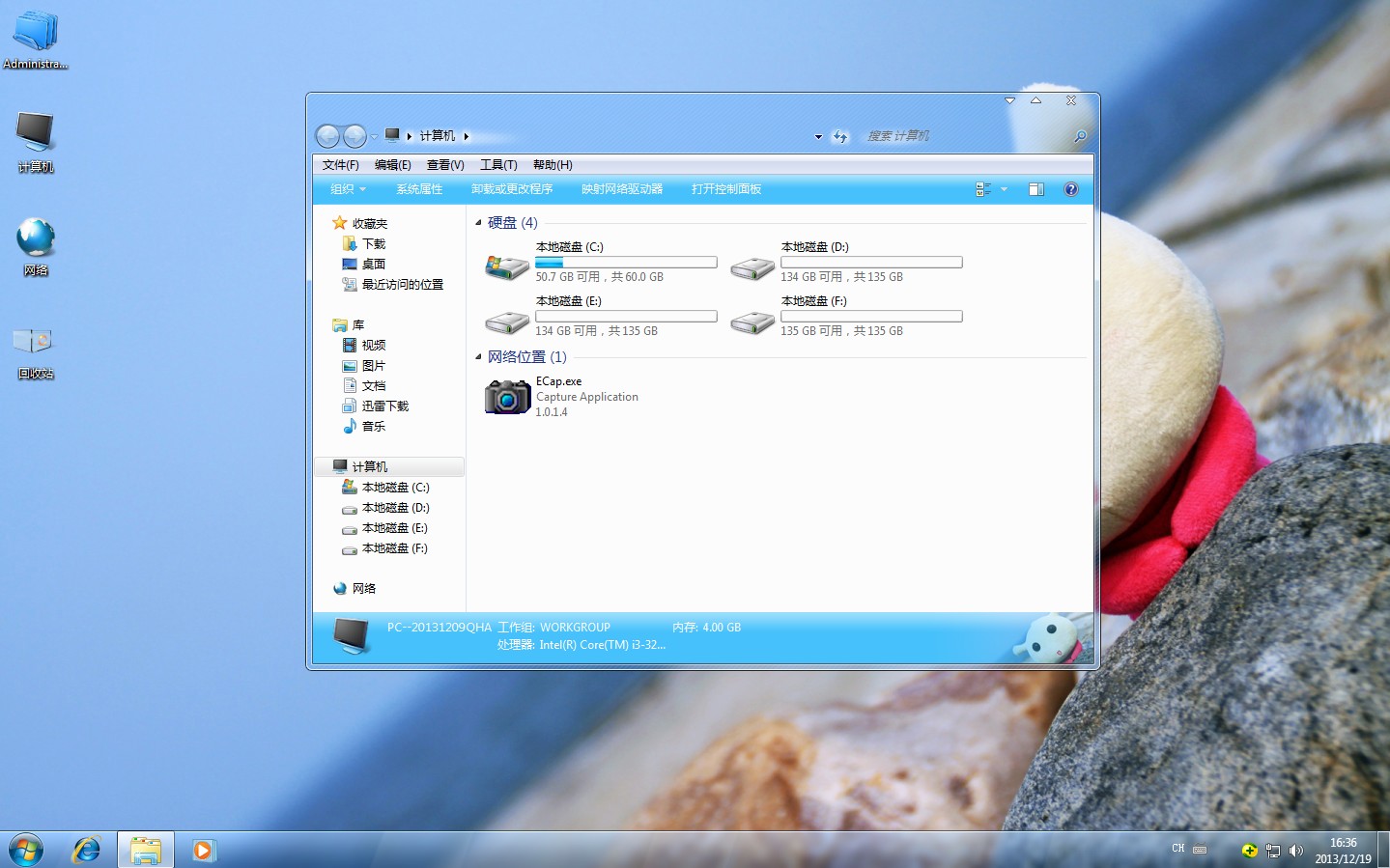The image size is (1390, 868).
Task: Open recent pages dropdown beside Forward button
Action: [374, 136]
